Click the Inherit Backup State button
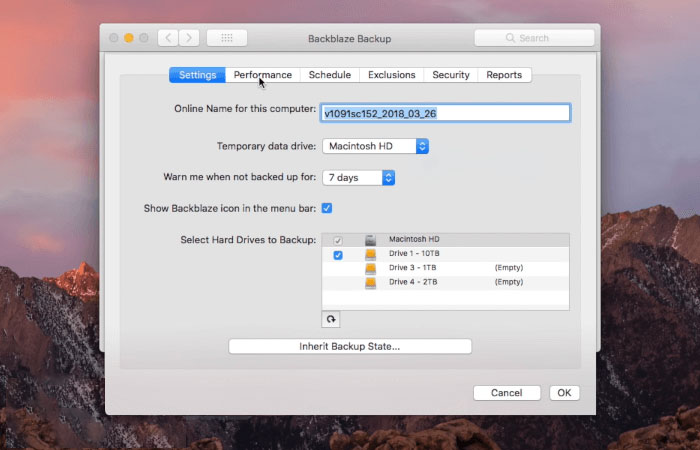The image size is (700, 450). [350, 346]
